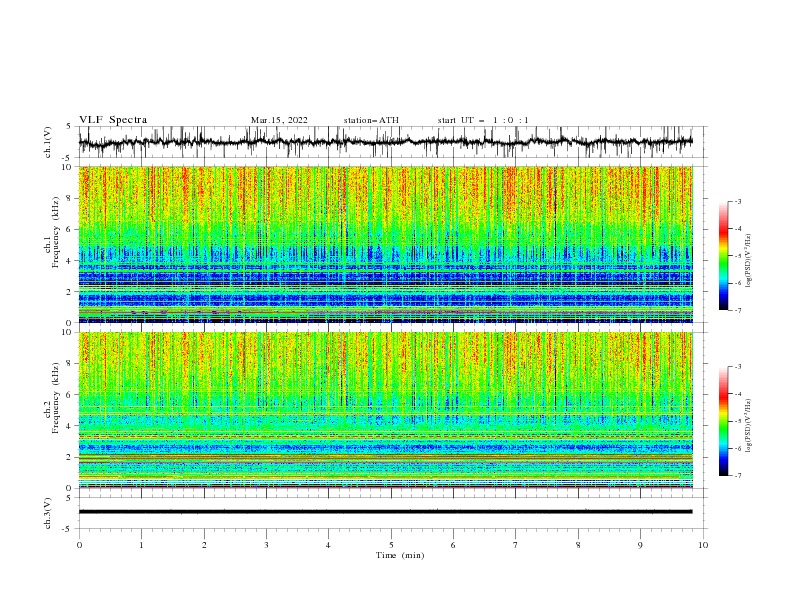This screenshot has height=612, width=792.
Task: Click the log(PSD) label beside ch.1 colorbar
Action: coord(749,260)
